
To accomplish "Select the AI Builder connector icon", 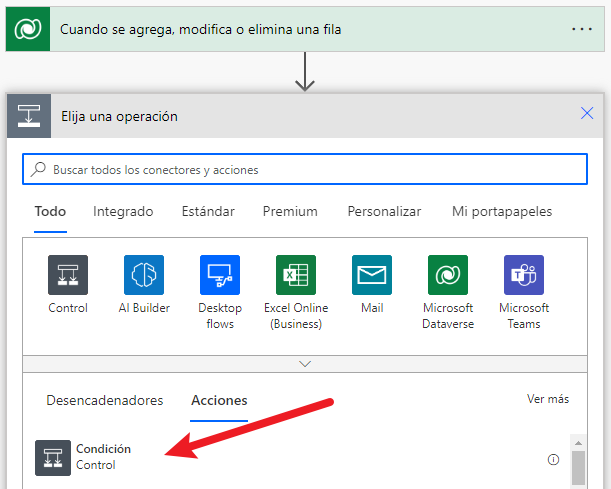I will (144, 275).
